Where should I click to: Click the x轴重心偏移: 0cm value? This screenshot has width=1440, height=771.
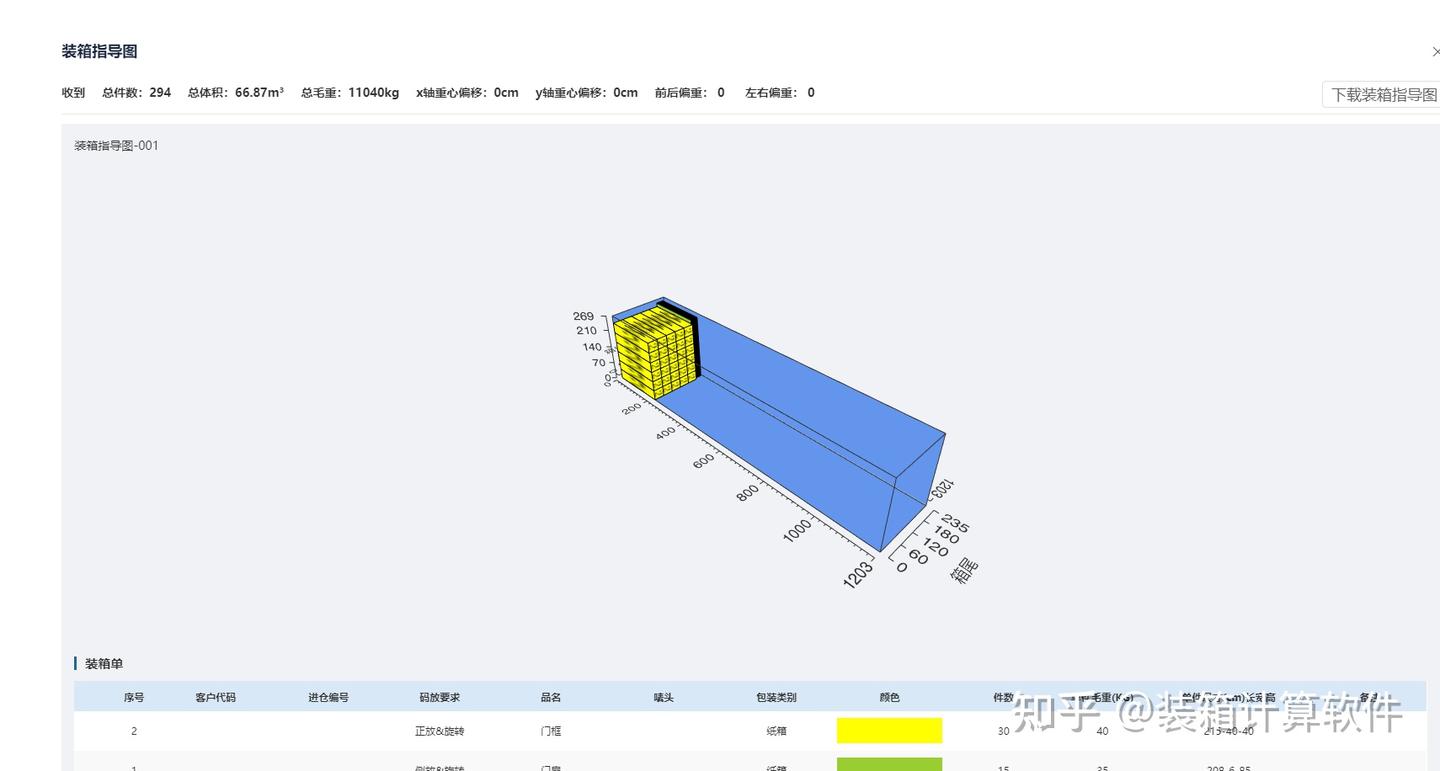(x=467, y=93)
